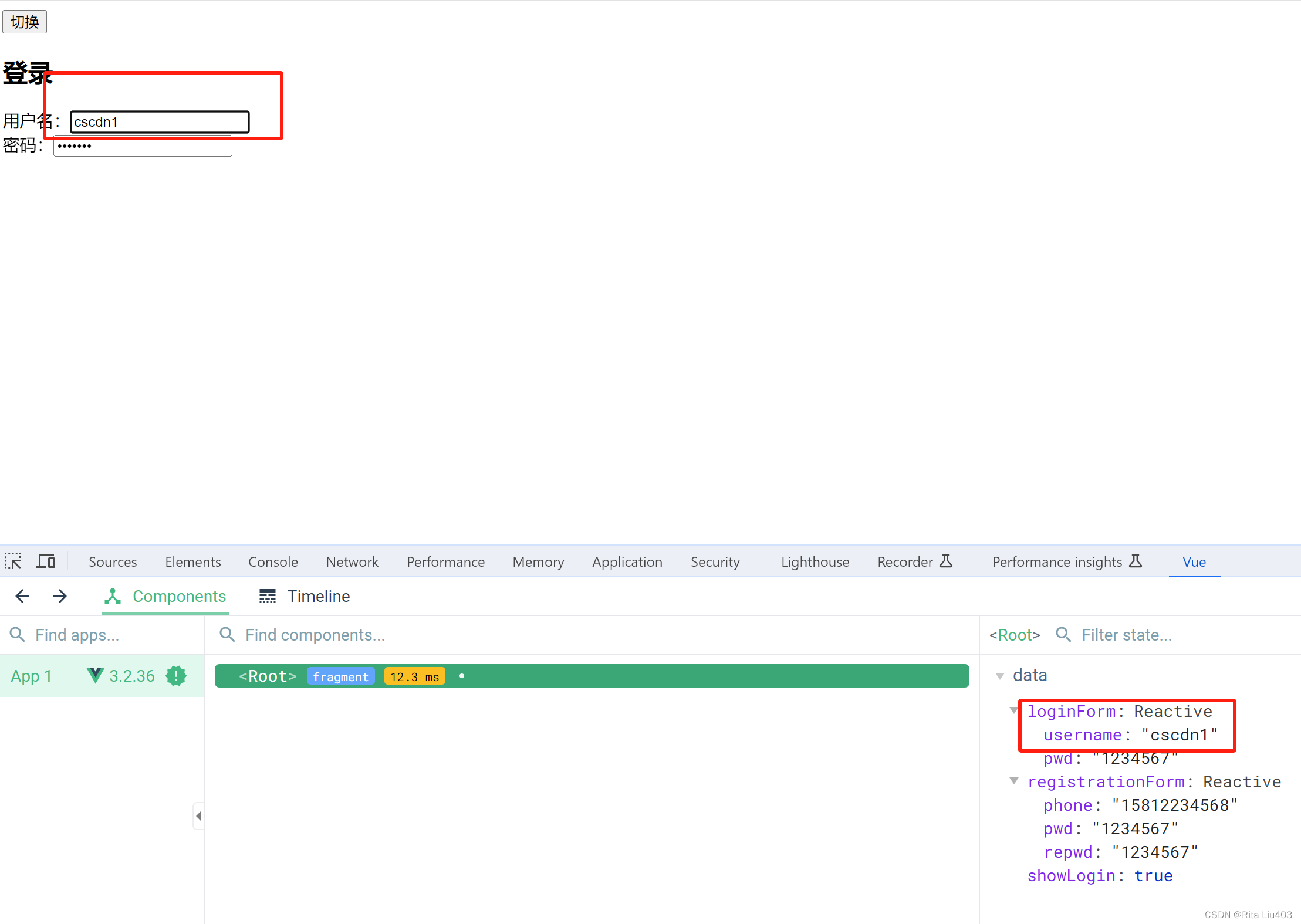
Task: Click the warning badge next to Vue version 3.2.36
Action: pyautogui.click(x=175, y=675)
